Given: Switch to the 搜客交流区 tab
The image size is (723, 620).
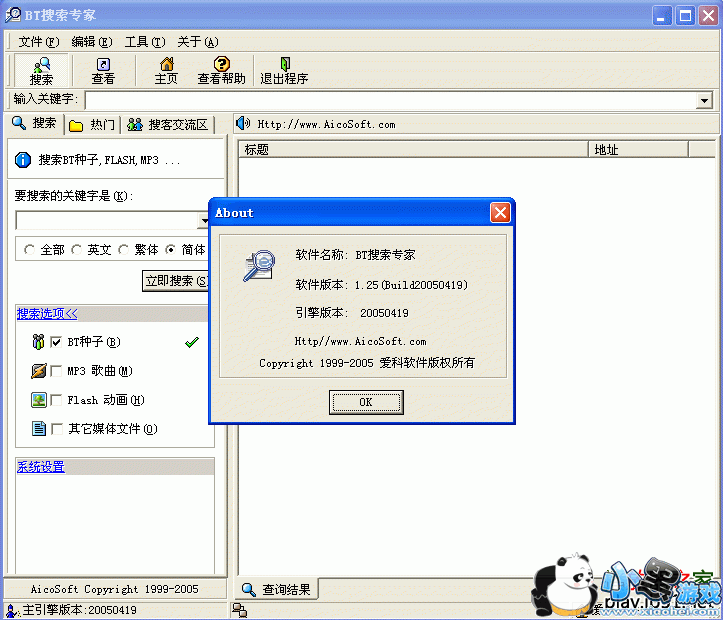Looking at the screenshot, I should click(x=168, y=125).
